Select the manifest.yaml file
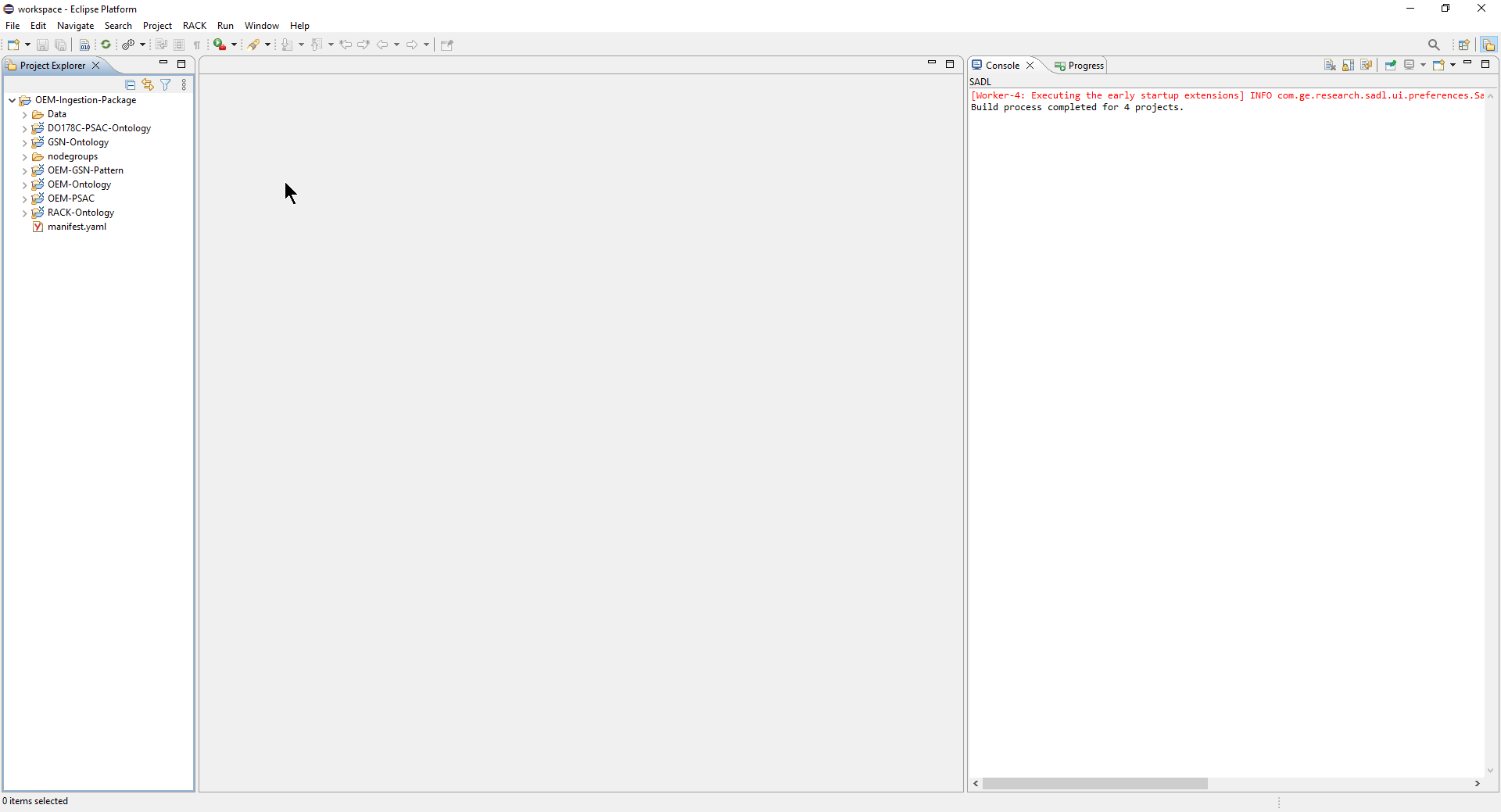 click(77, 227)
